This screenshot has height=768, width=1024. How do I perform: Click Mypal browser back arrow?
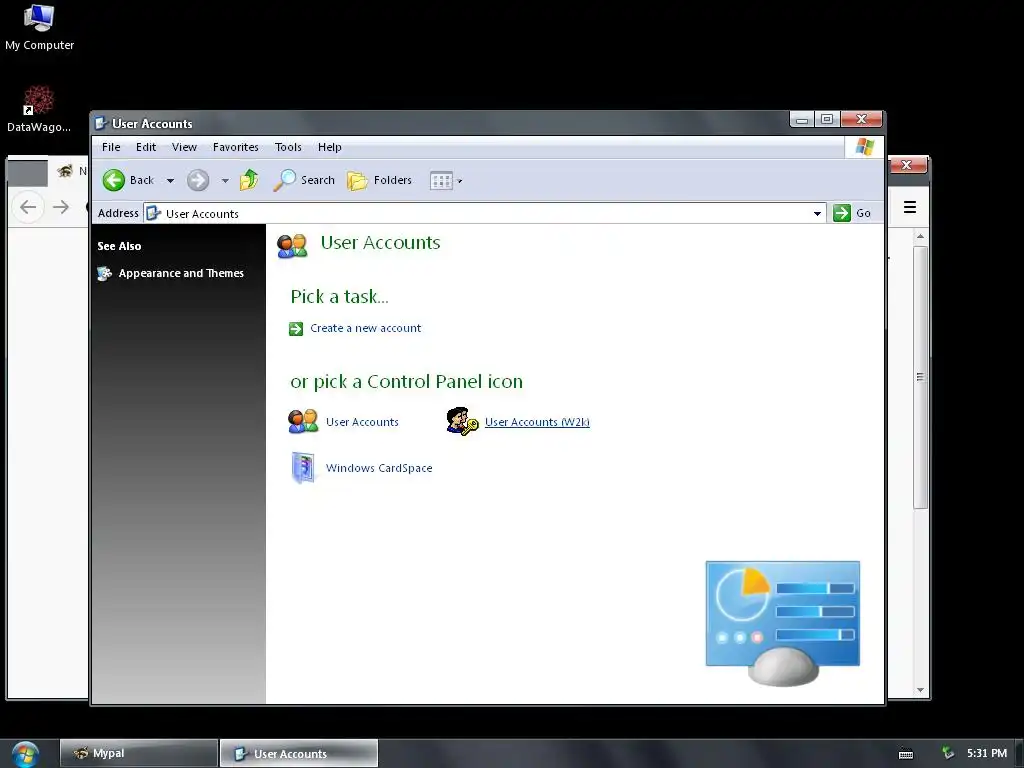[28, 207]
